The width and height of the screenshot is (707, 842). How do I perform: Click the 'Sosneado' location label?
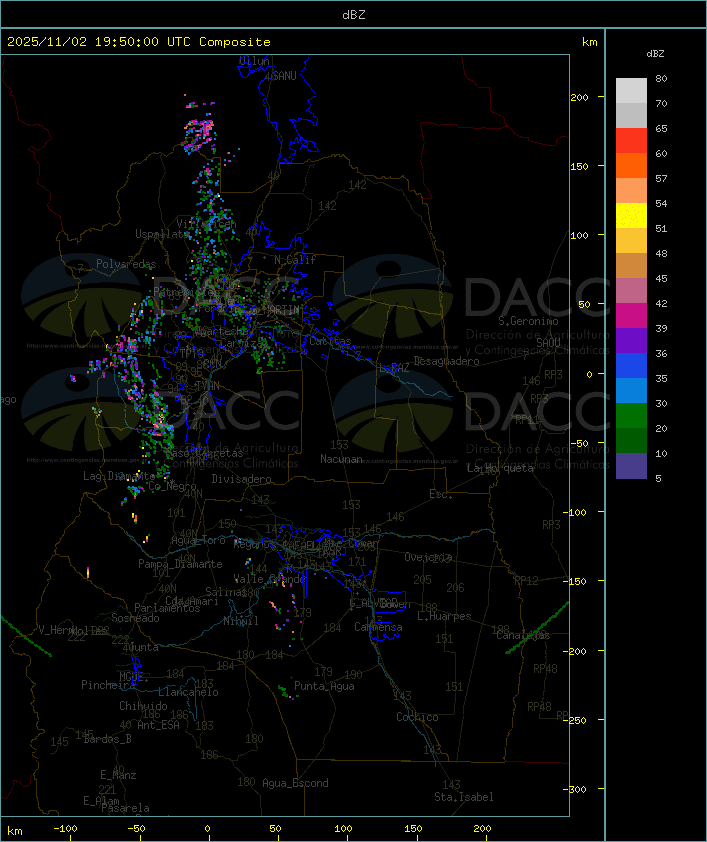pos(135,618)
